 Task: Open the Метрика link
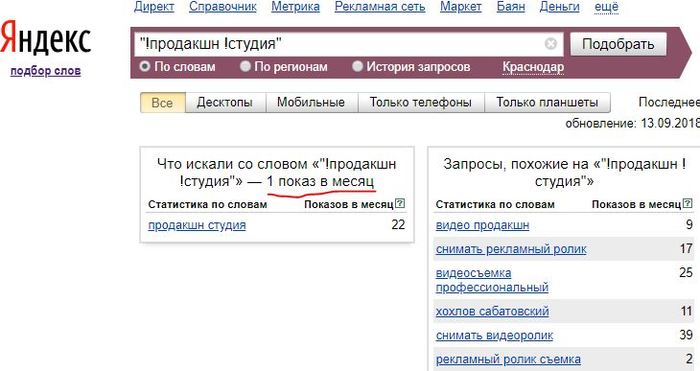pos(296,7)
